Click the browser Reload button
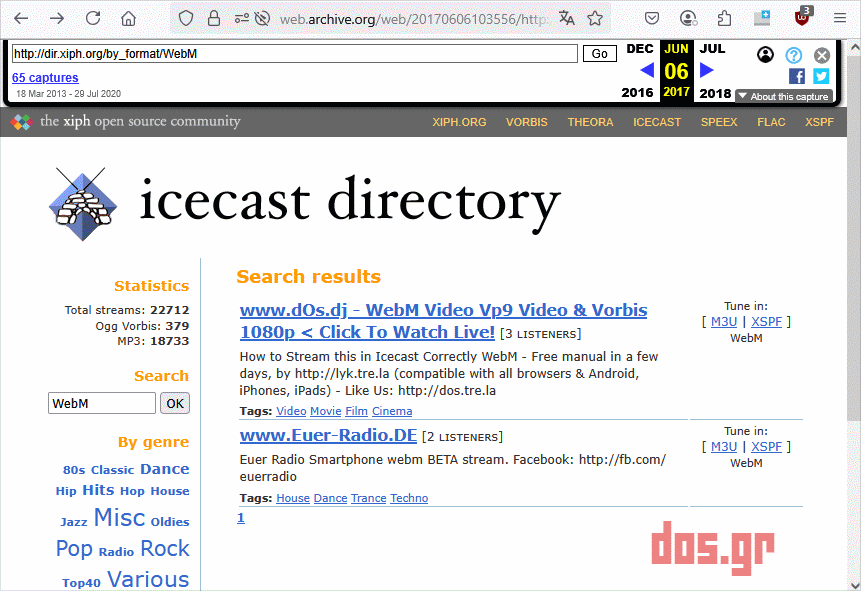Screen dimensions: 861x591 (x=93, y=18)
